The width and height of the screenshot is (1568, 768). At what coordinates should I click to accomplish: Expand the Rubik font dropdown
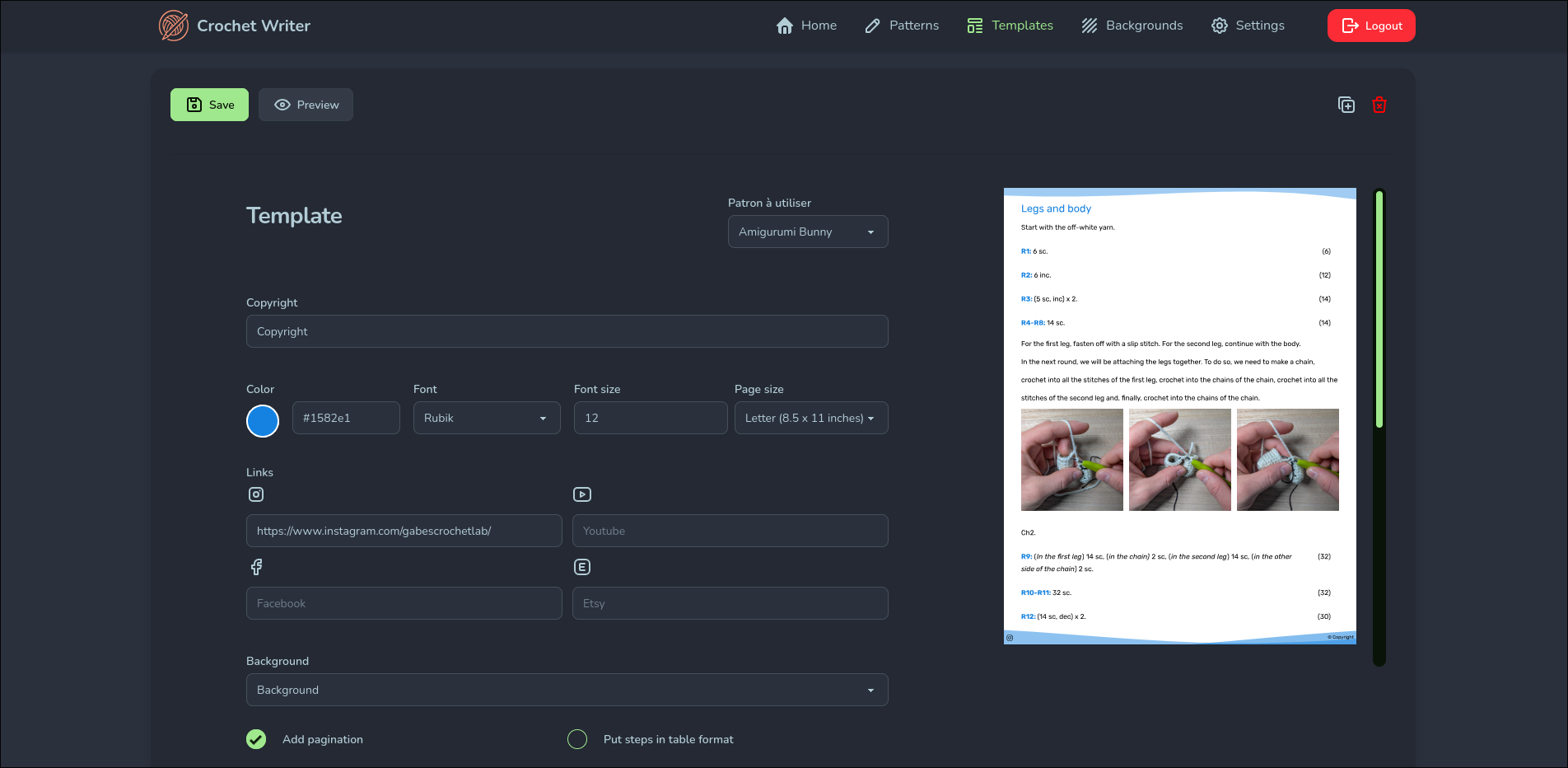pos(487,418)
